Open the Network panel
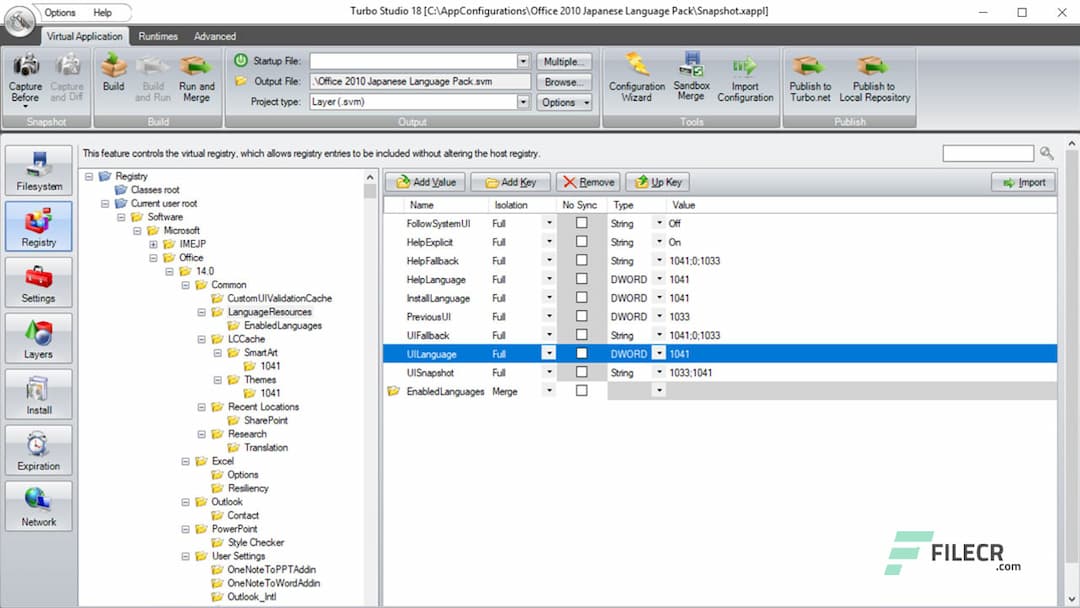Screen dimensions: 1080x608 click(38, 505)
